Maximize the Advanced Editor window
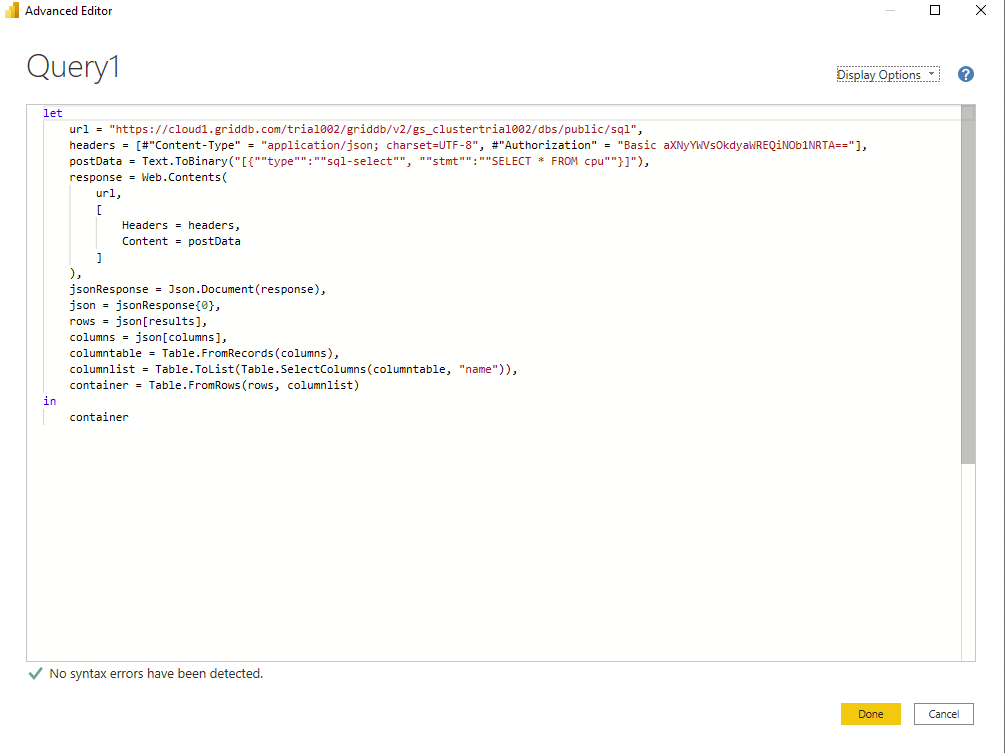Image resolution: width=1005 pixels, height=753 pixels. click(x=935, y=11)
